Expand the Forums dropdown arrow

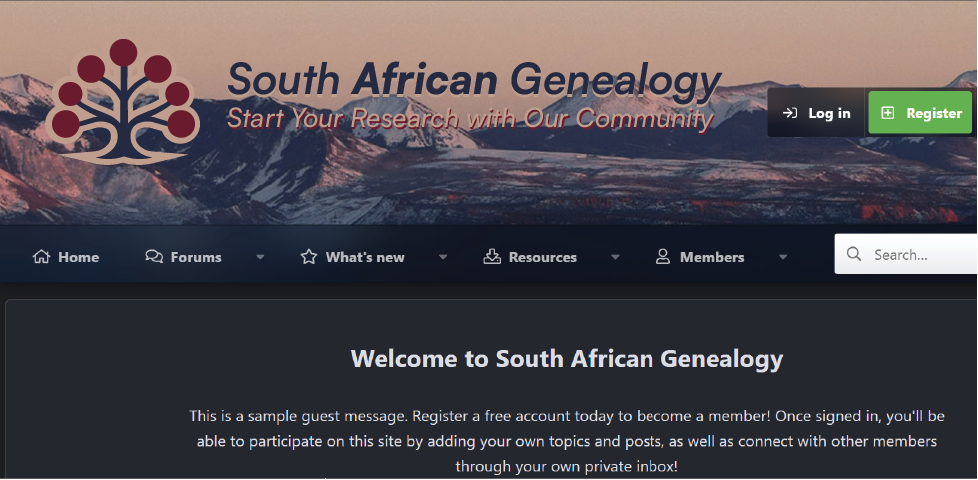click(x=260, y=257)
